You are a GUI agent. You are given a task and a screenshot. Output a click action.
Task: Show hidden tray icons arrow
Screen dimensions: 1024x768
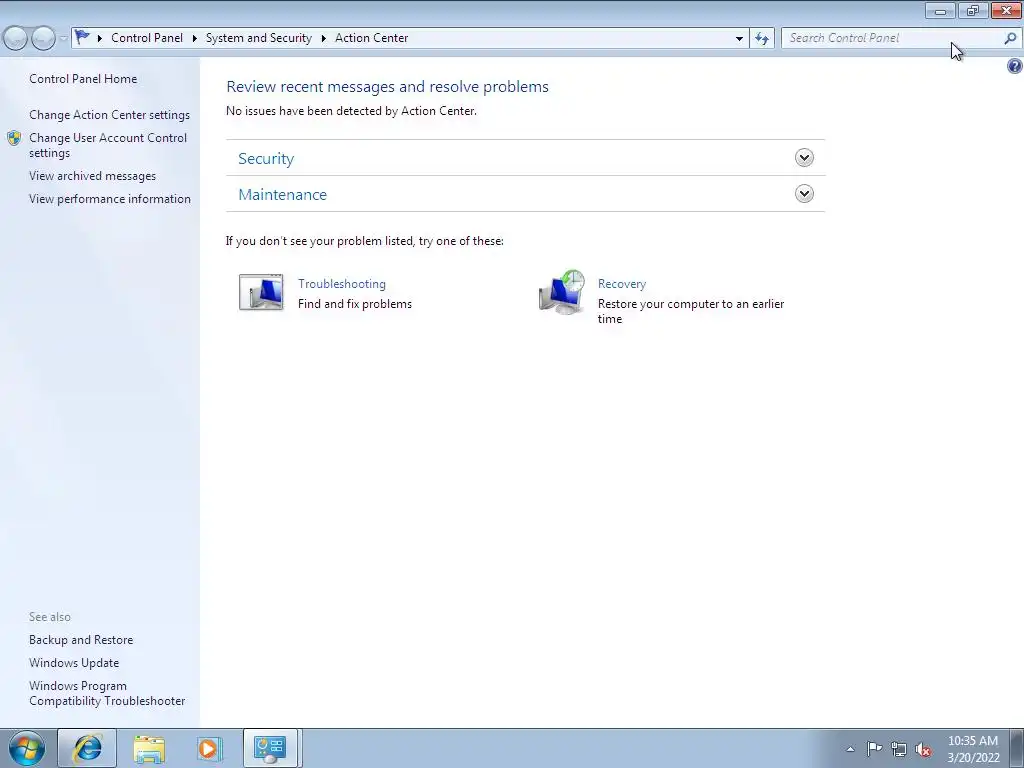tap(850, 749)
